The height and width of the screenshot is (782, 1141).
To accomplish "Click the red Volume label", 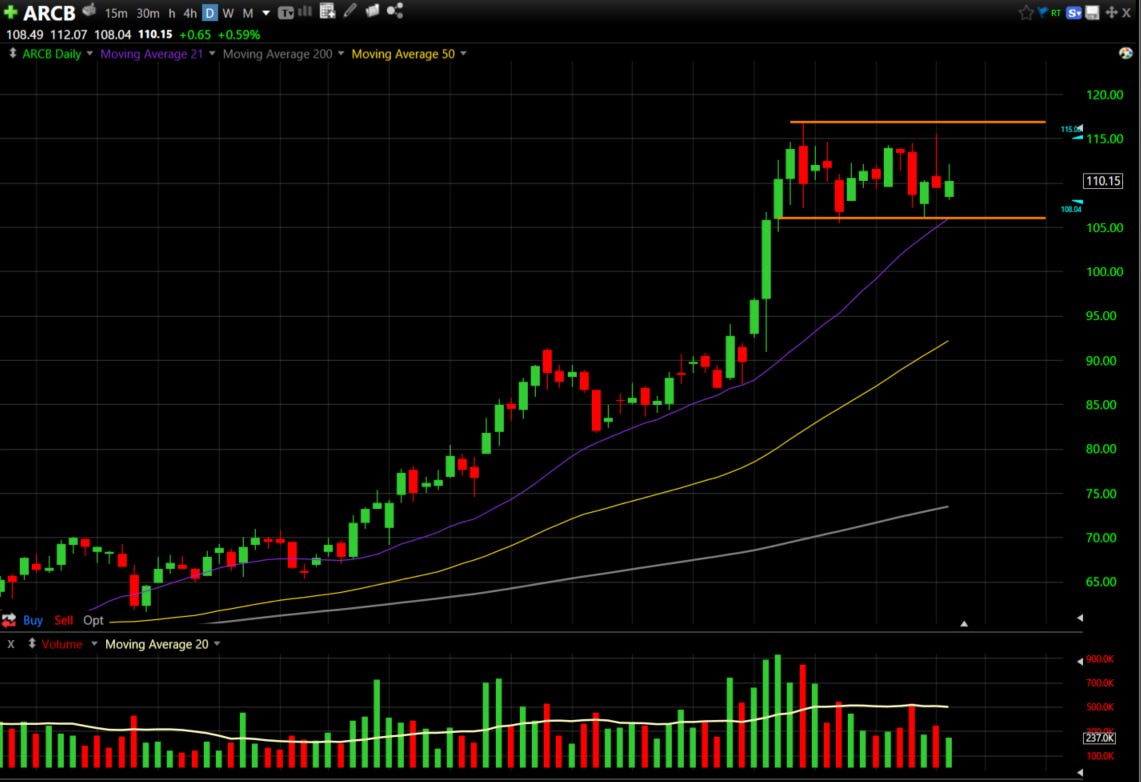I will tap(62, 645).
